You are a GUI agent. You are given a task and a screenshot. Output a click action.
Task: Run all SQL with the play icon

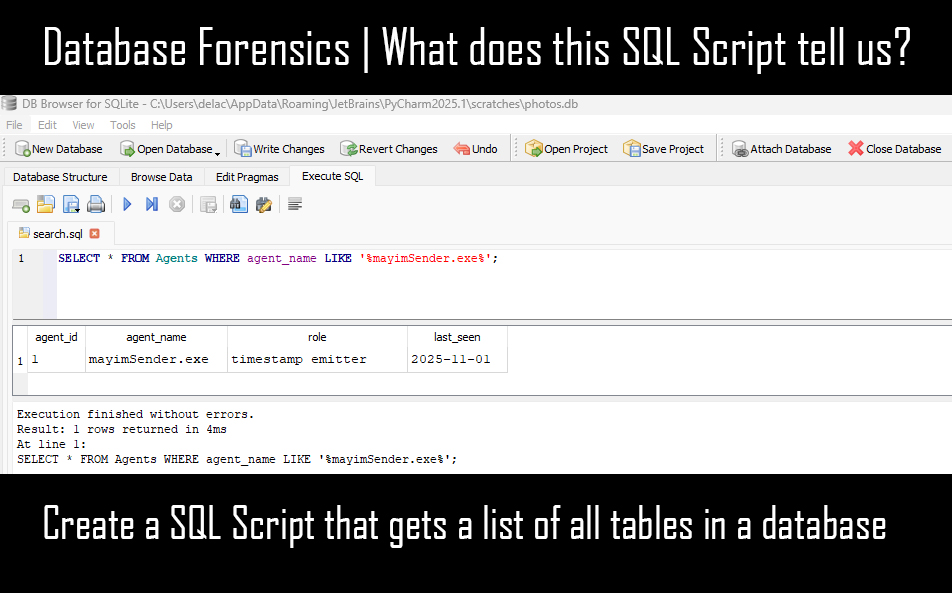click(127, 204)
